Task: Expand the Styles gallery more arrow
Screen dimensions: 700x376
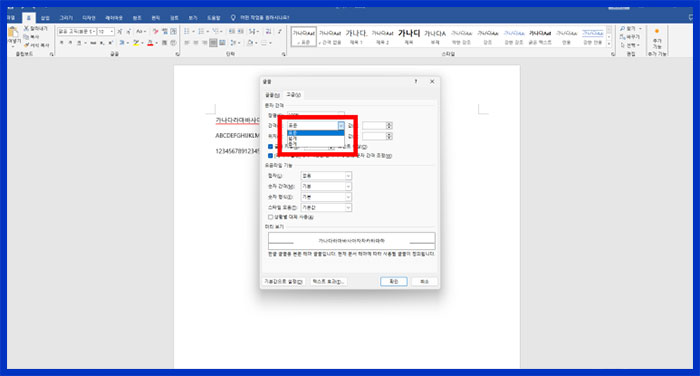Action: [609, 44]
